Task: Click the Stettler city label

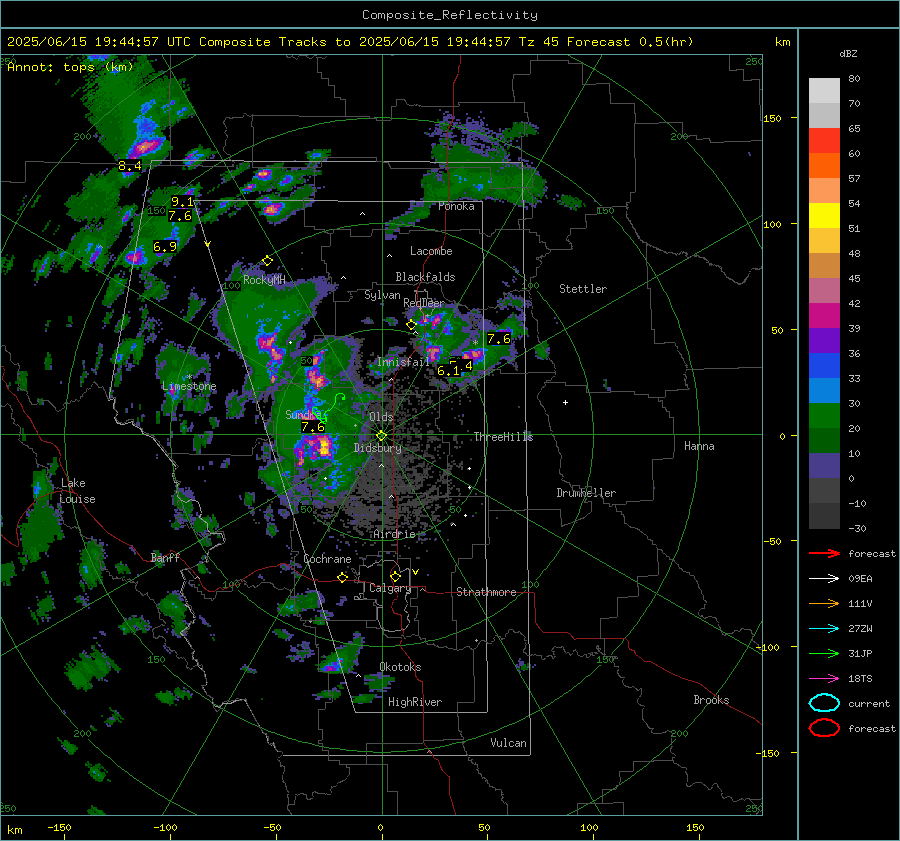Action: [x=583, y=289]
